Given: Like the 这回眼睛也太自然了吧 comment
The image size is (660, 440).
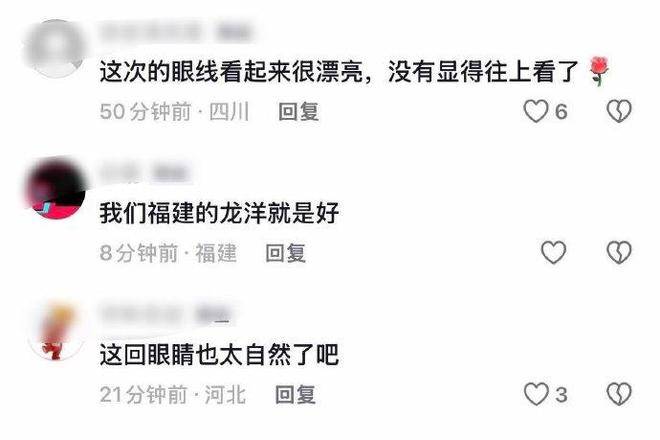Looking at the screenshot, I should coord(535,394).
